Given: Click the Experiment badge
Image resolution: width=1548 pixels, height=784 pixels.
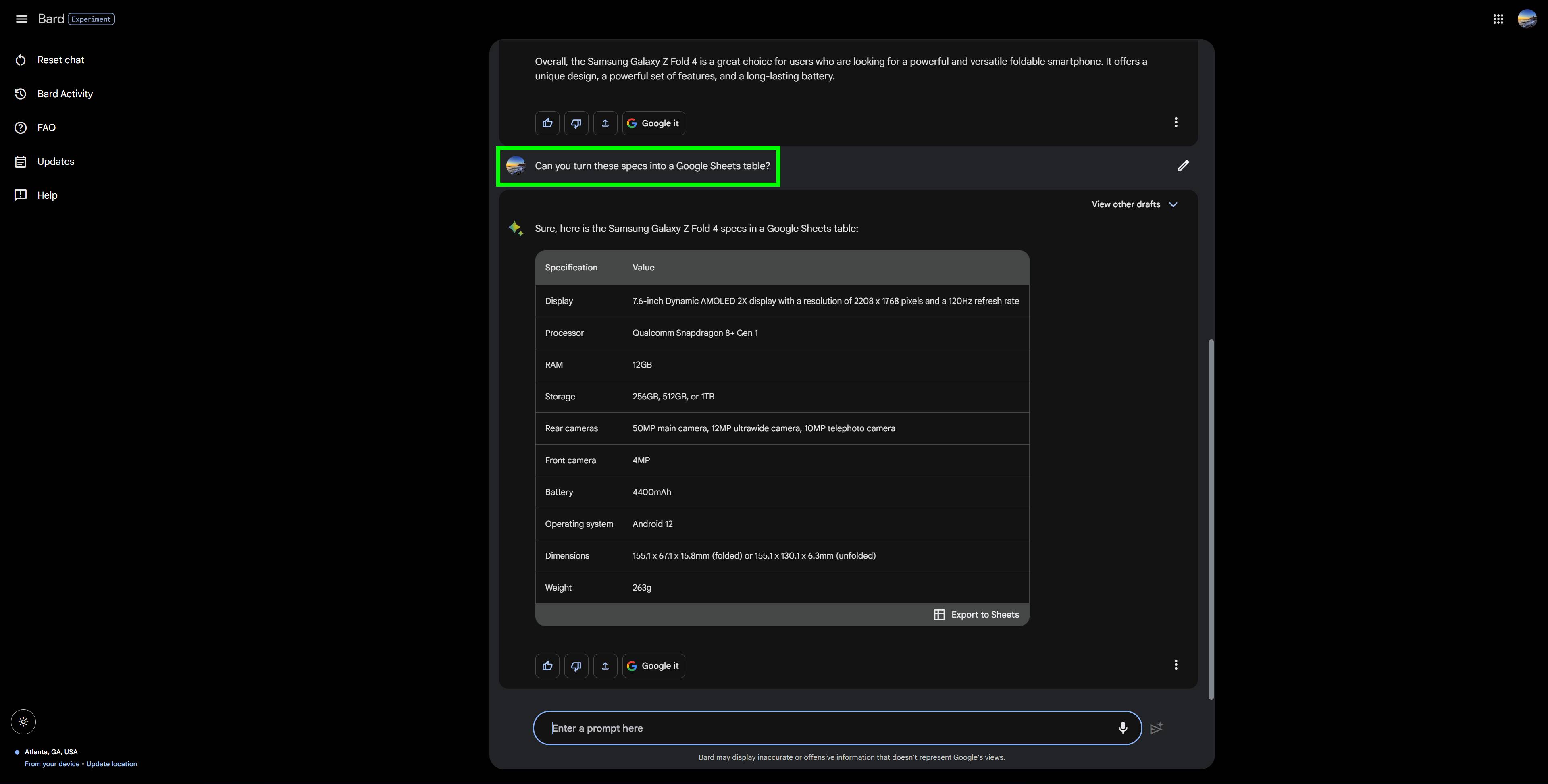Looking at the screenshot, I should point(92,19).
